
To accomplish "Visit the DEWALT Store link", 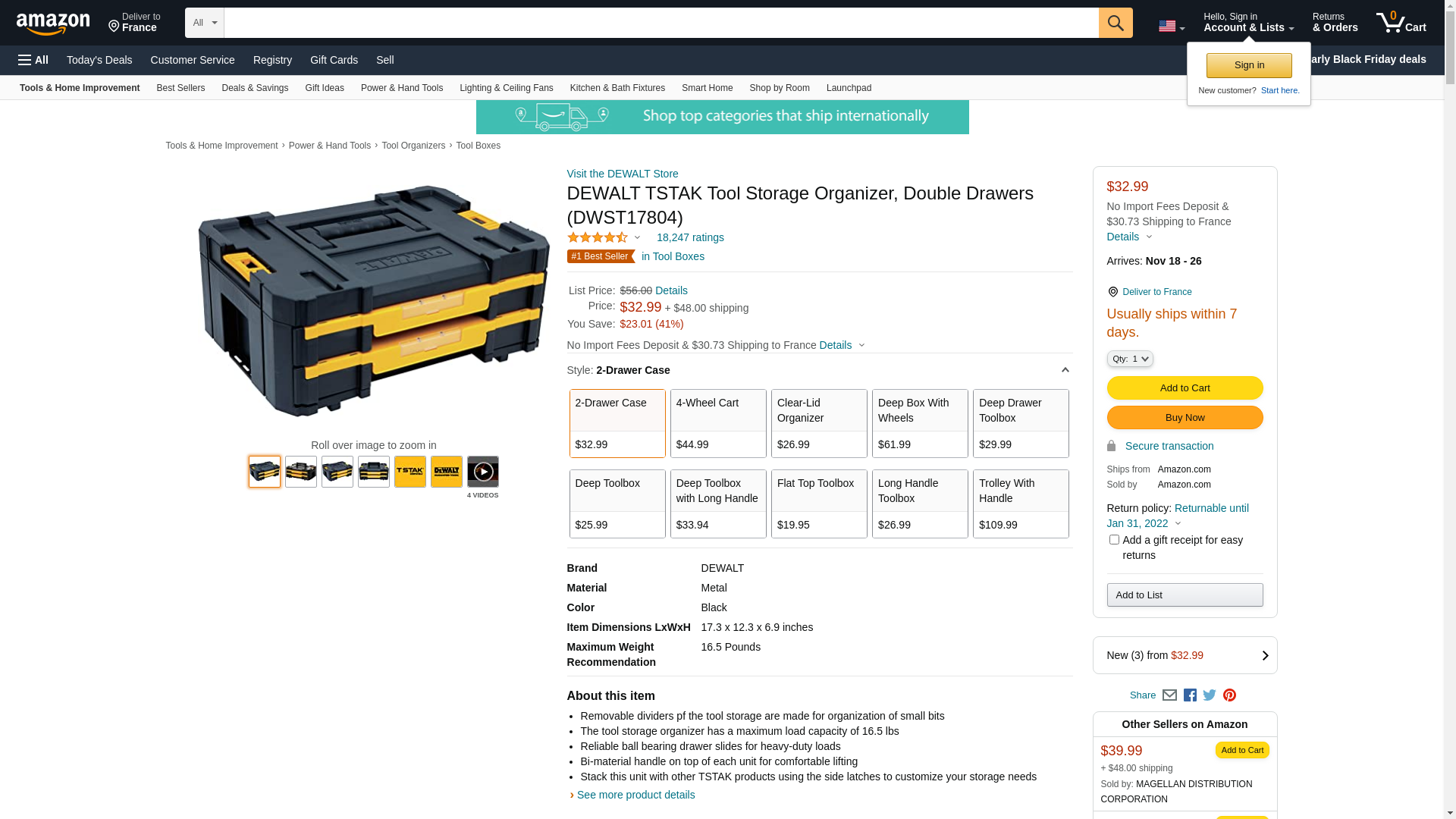I will click(x=622, y=174).
